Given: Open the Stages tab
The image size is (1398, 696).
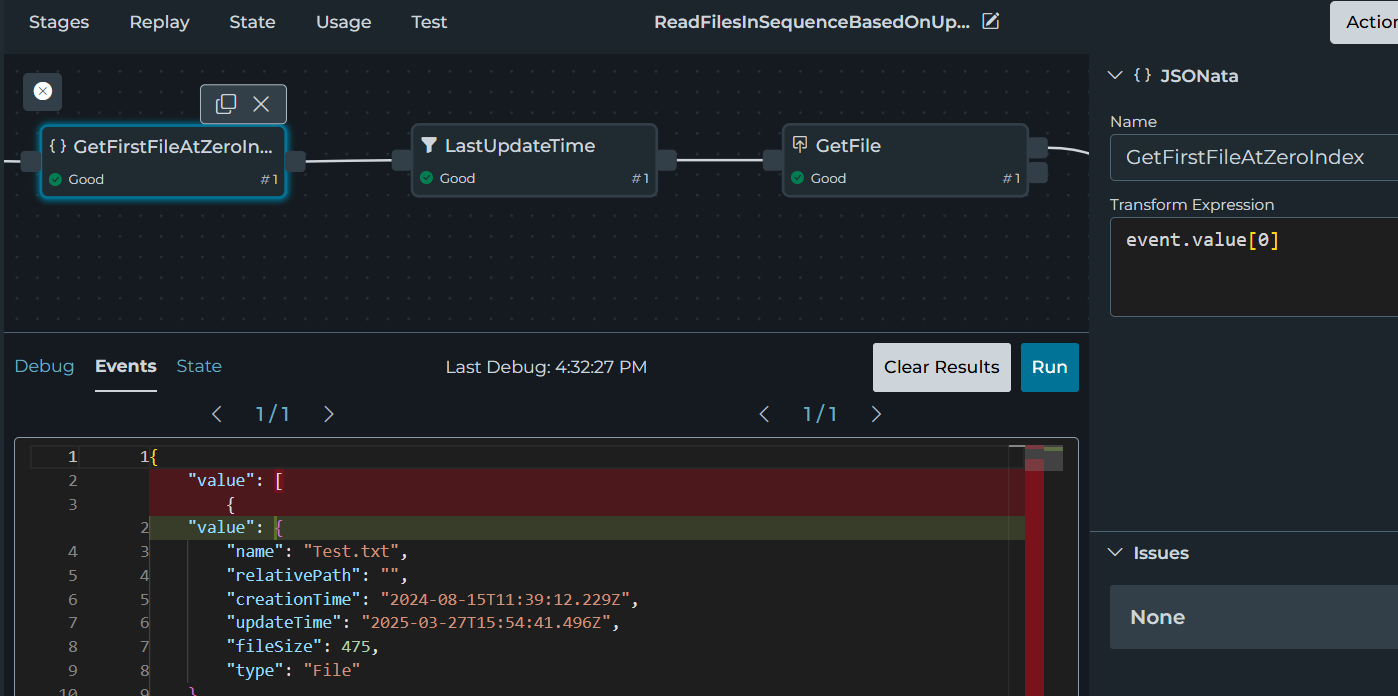Looking at the screenshot, I should (x=59, y=22).
